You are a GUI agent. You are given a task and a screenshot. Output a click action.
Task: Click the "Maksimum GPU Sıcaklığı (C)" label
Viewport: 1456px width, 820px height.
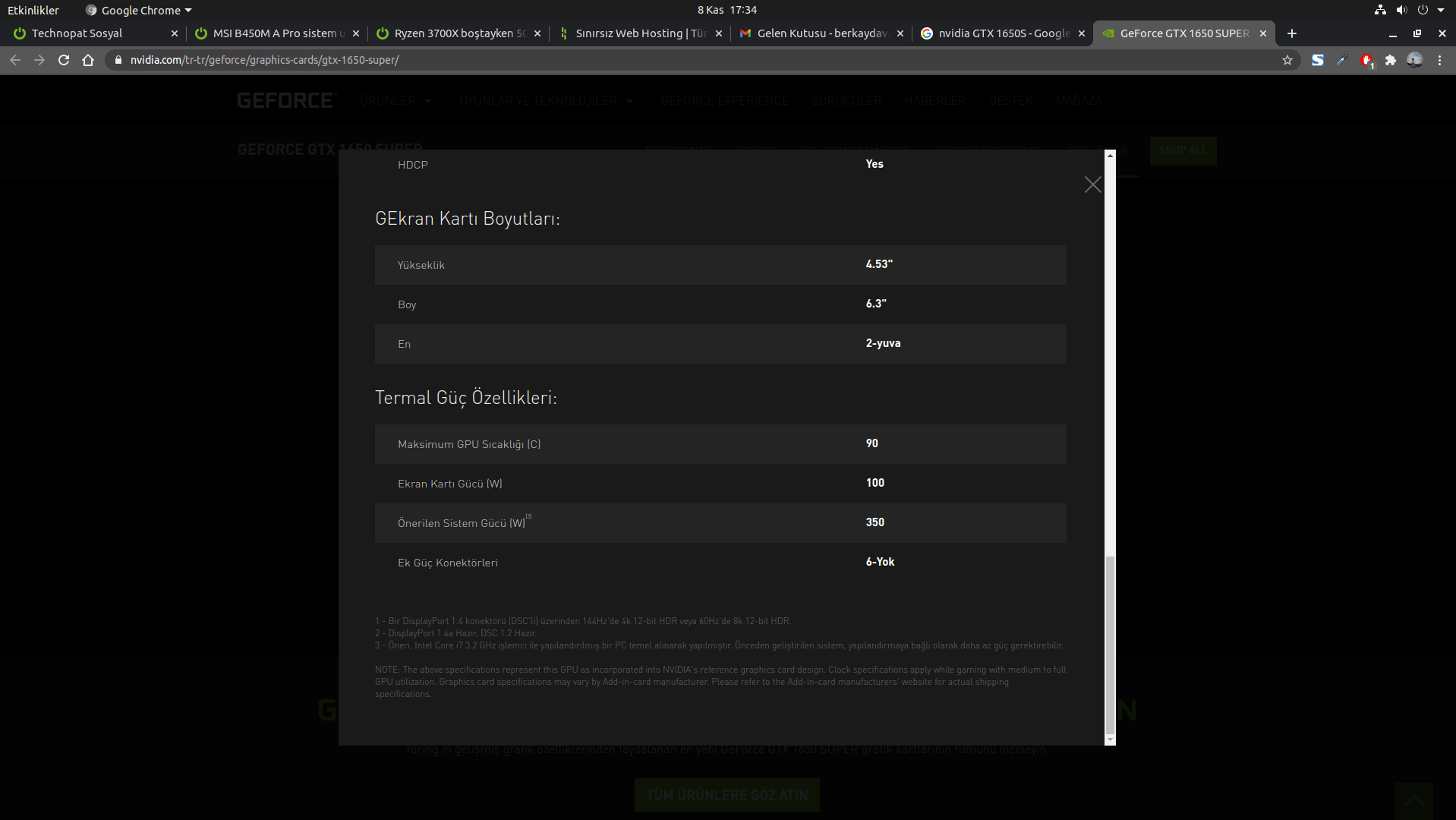pos(469,444)
